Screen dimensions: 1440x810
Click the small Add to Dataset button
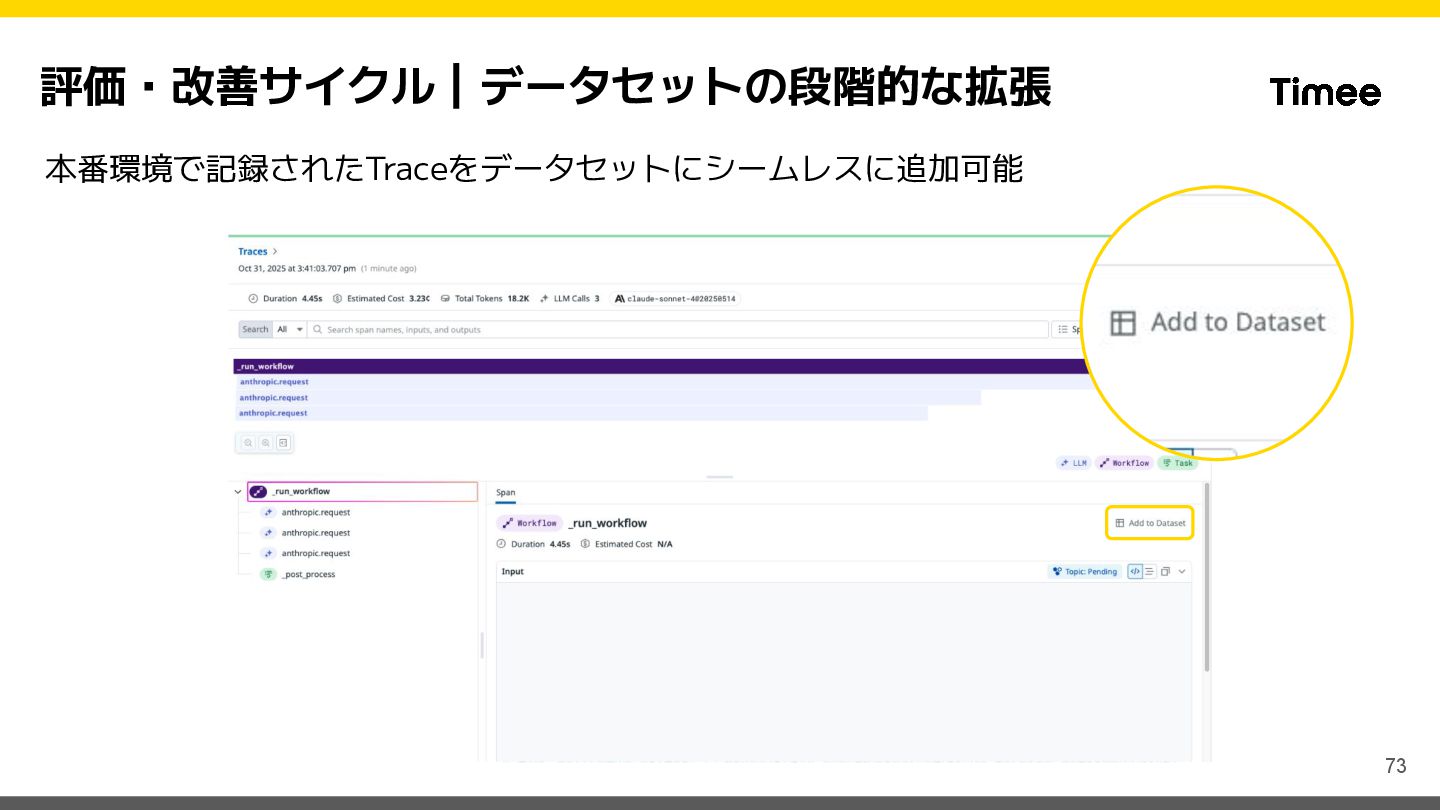pos(1150,523)
